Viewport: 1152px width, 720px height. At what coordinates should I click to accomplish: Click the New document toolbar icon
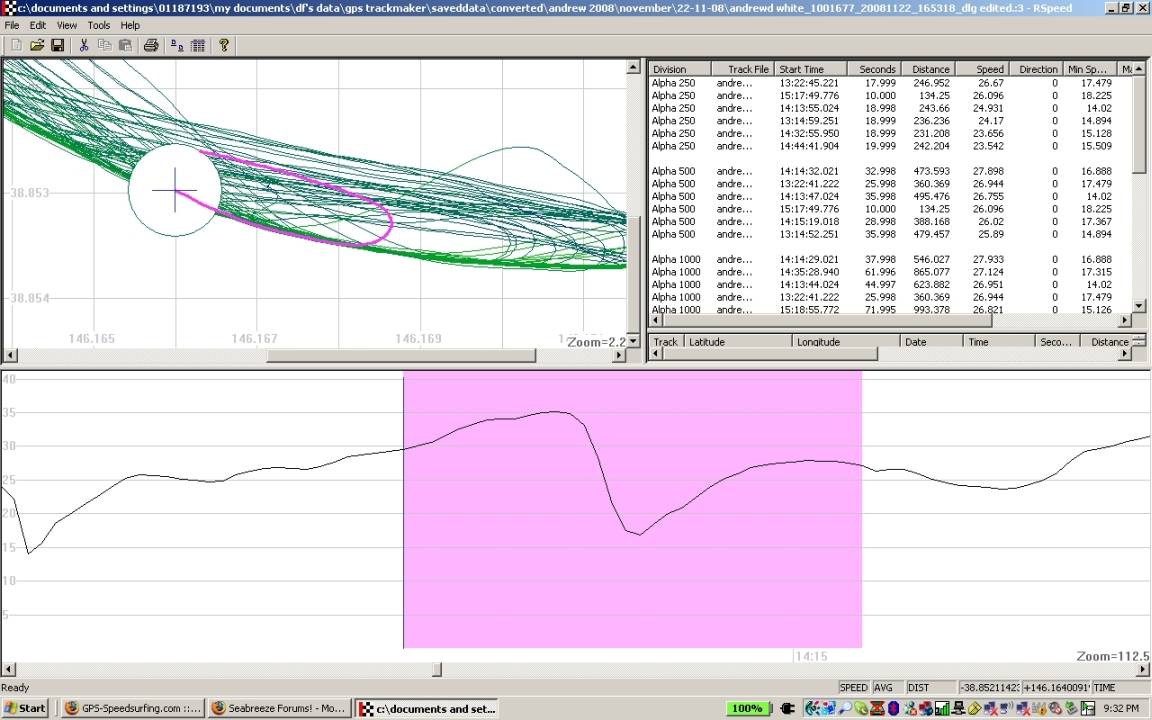click(16, 45)
